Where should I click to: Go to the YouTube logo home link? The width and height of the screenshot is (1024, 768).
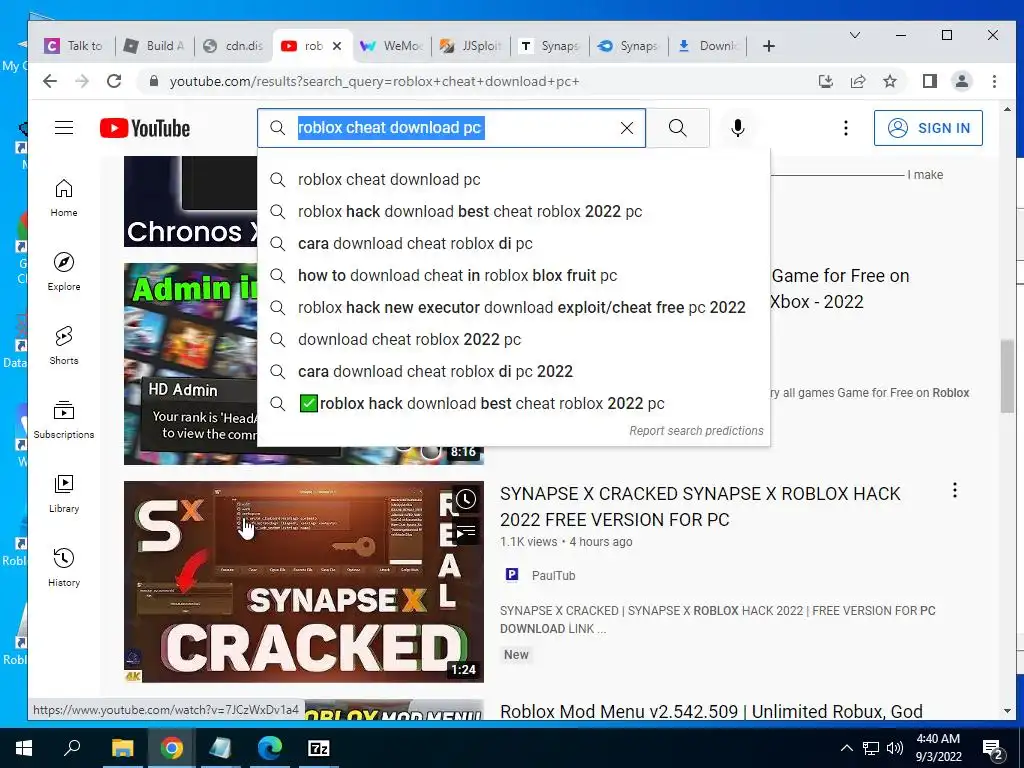[x=145, y=128]
